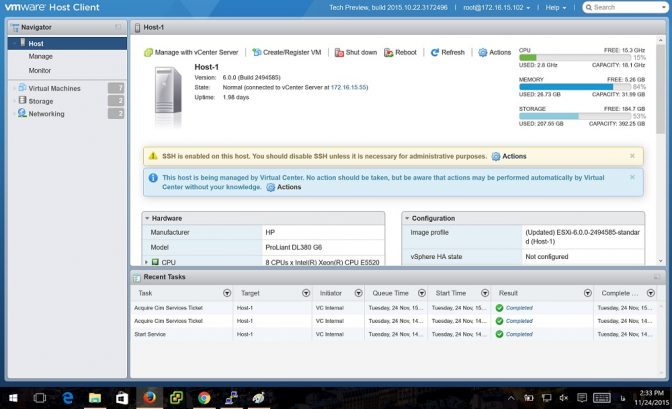Click the vSphere HA state row

click(523, 256)
